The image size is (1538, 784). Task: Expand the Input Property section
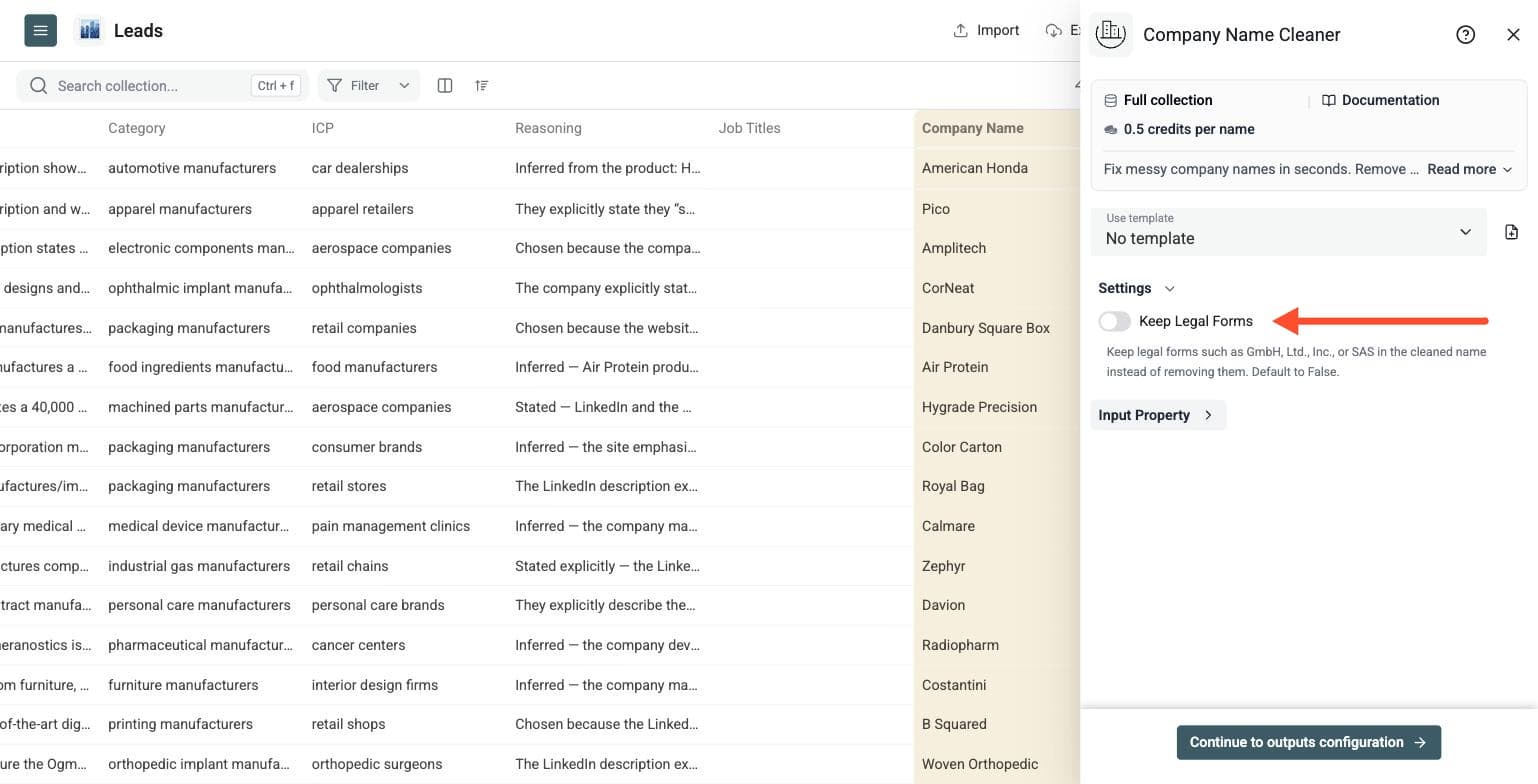[1157, 415]
